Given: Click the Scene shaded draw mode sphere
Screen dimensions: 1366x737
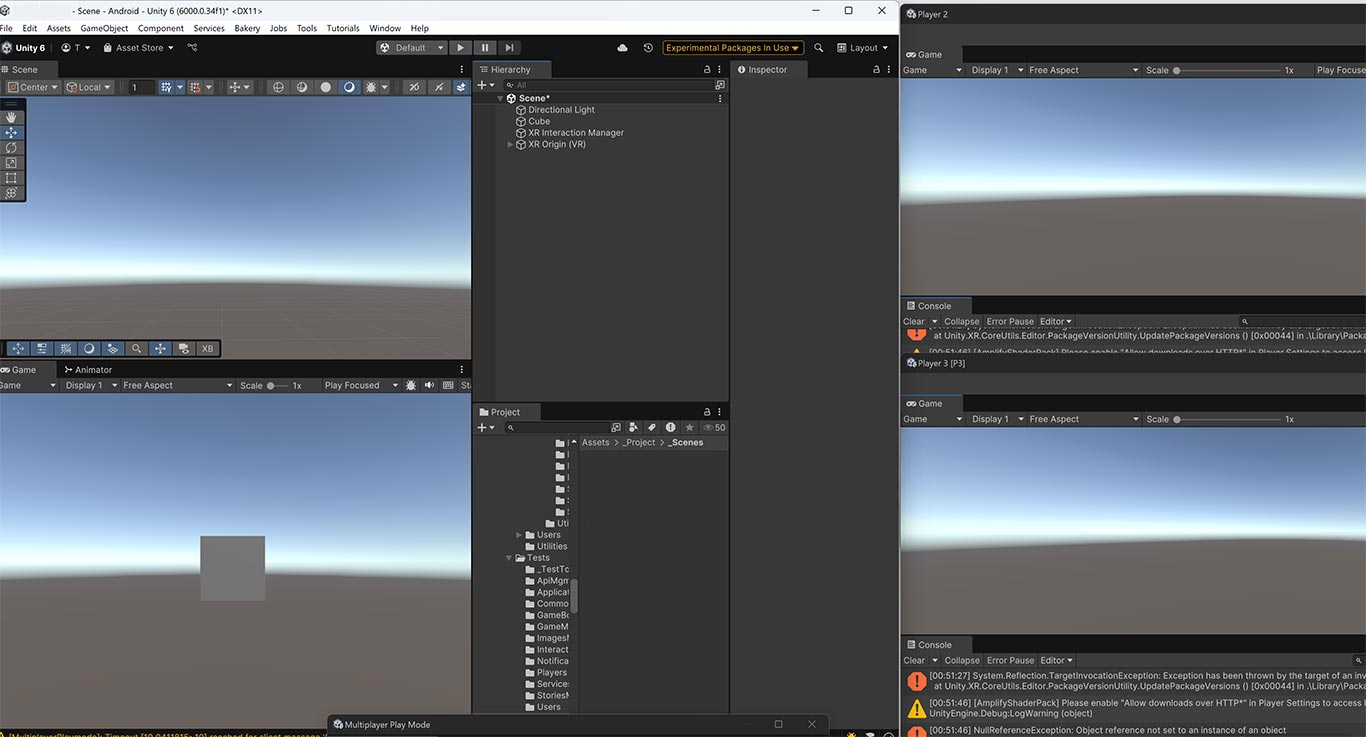Looking at the screenshot, I should coord(325,87).
